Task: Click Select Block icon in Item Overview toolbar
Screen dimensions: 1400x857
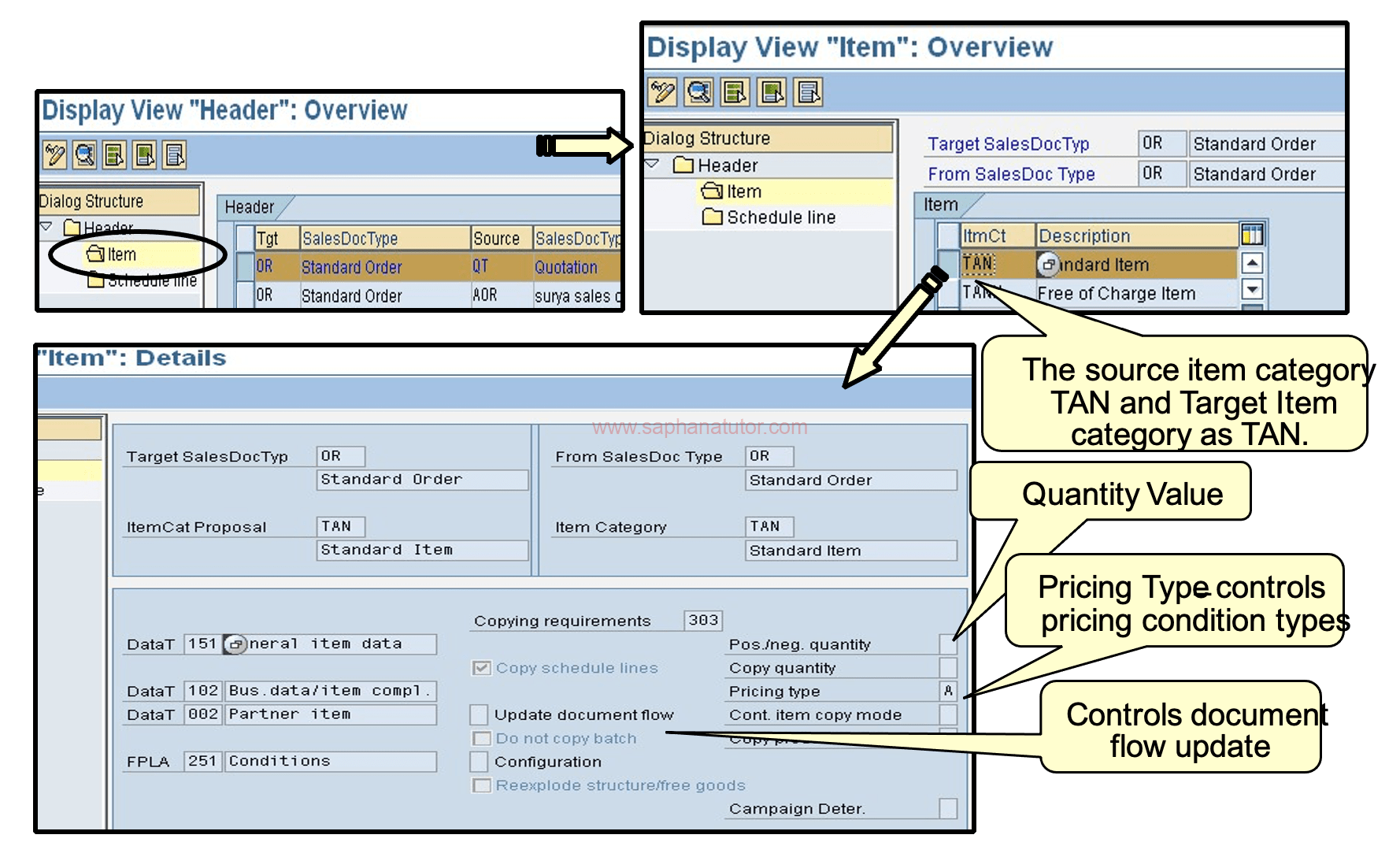Action: point(772,92)
